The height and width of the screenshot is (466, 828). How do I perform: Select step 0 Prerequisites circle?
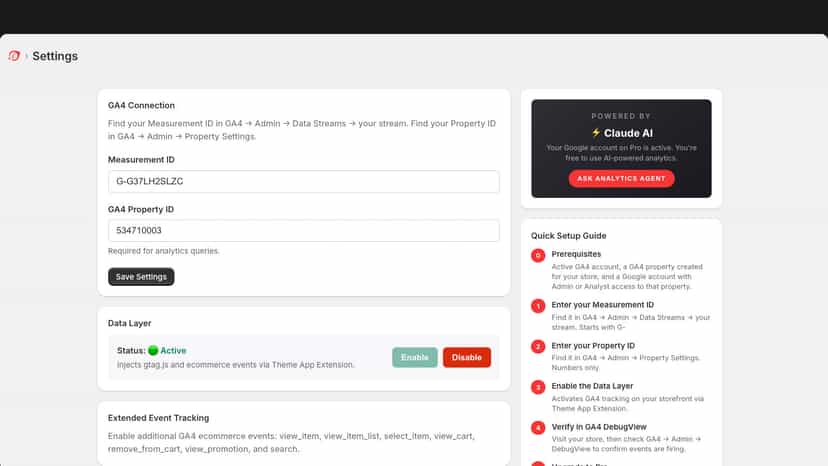tap(538, 255)
